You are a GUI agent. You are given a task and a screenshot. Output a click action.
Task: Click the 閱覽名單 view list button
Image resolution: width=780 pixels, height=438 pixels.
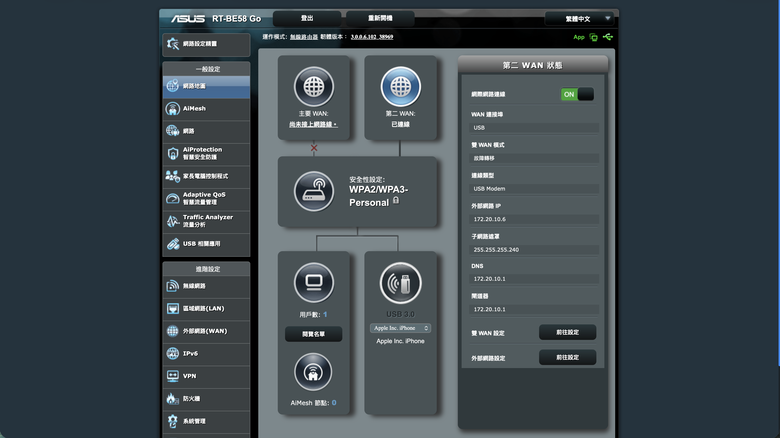coord(313,334)
